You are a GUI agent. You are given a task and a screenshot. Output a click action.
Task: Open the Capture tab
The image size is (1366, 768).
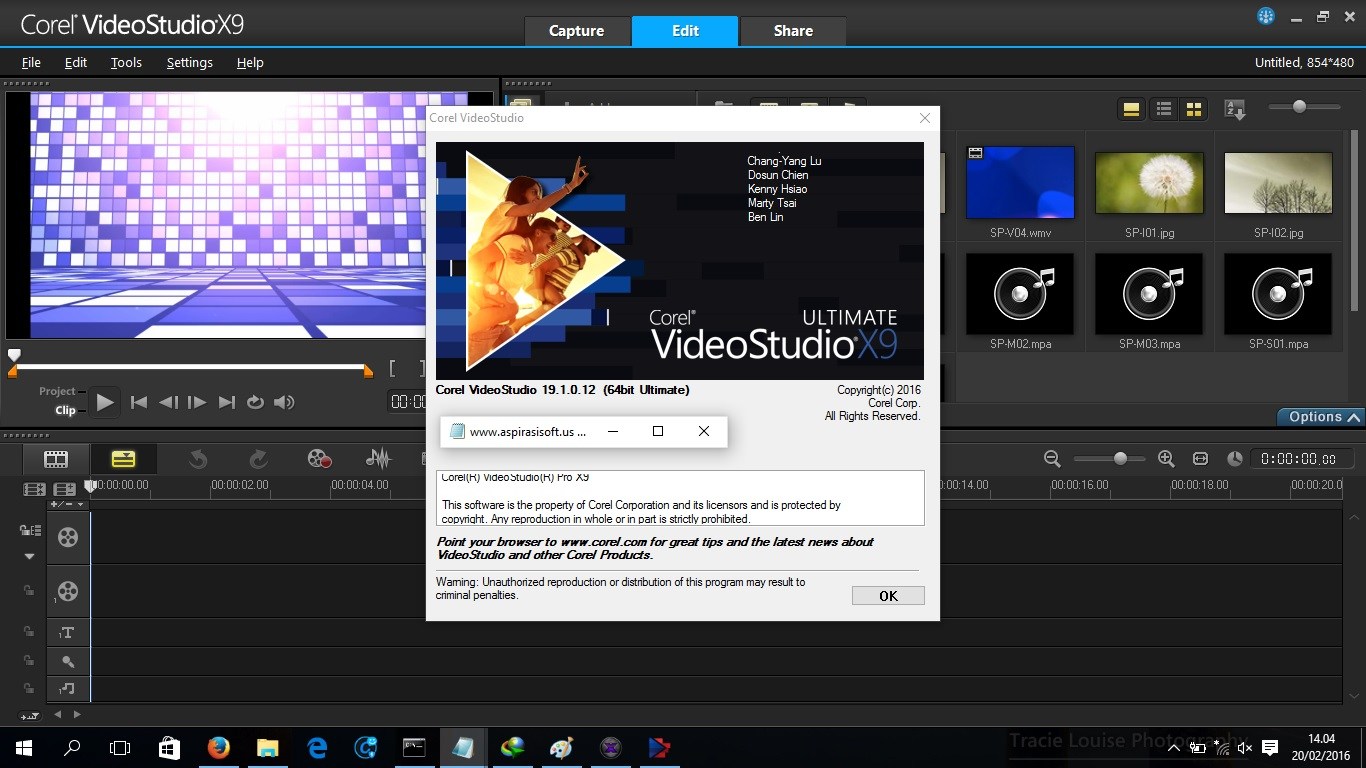(577, 31)
